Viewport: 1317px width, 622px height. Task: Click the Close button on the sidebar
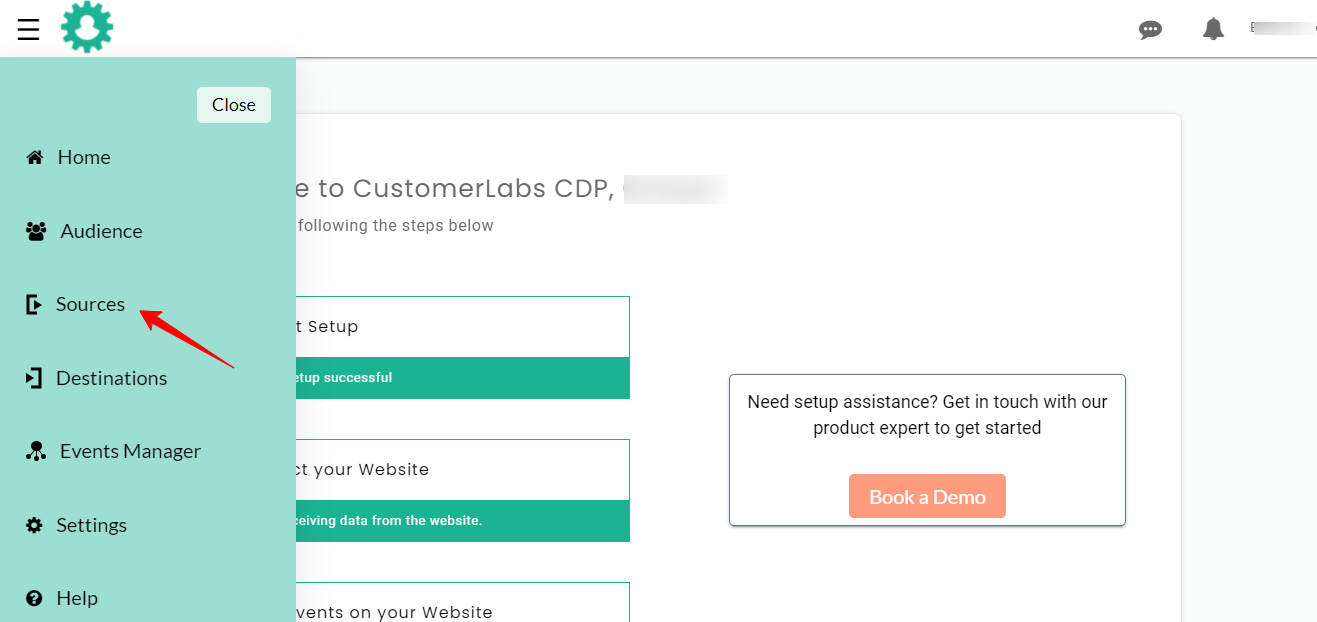coord(233,104)
